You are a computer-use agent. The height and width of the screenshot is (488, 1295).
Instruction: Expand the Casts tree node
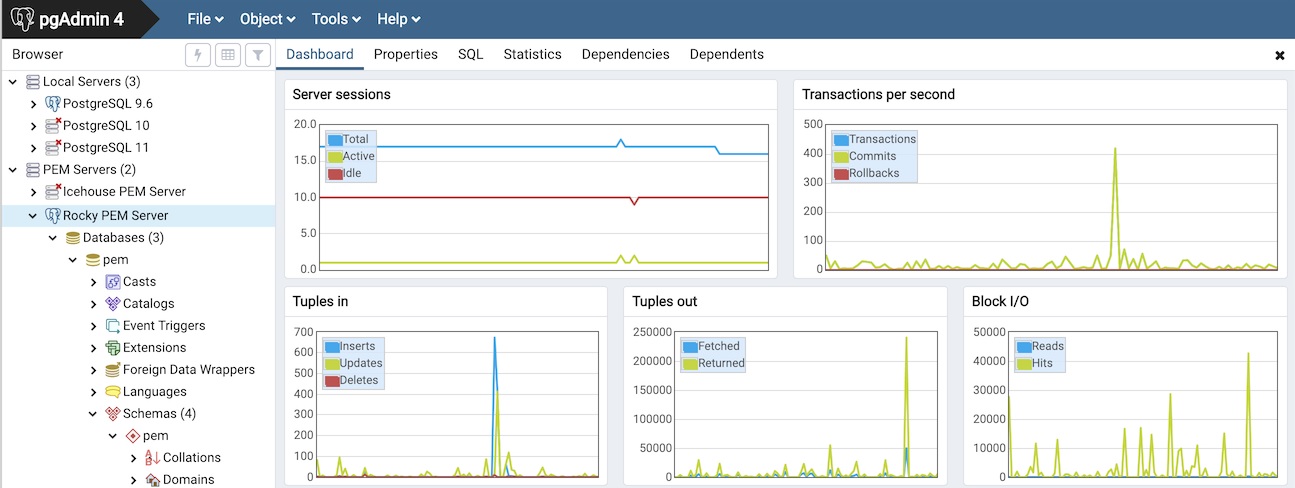point(93,282)
